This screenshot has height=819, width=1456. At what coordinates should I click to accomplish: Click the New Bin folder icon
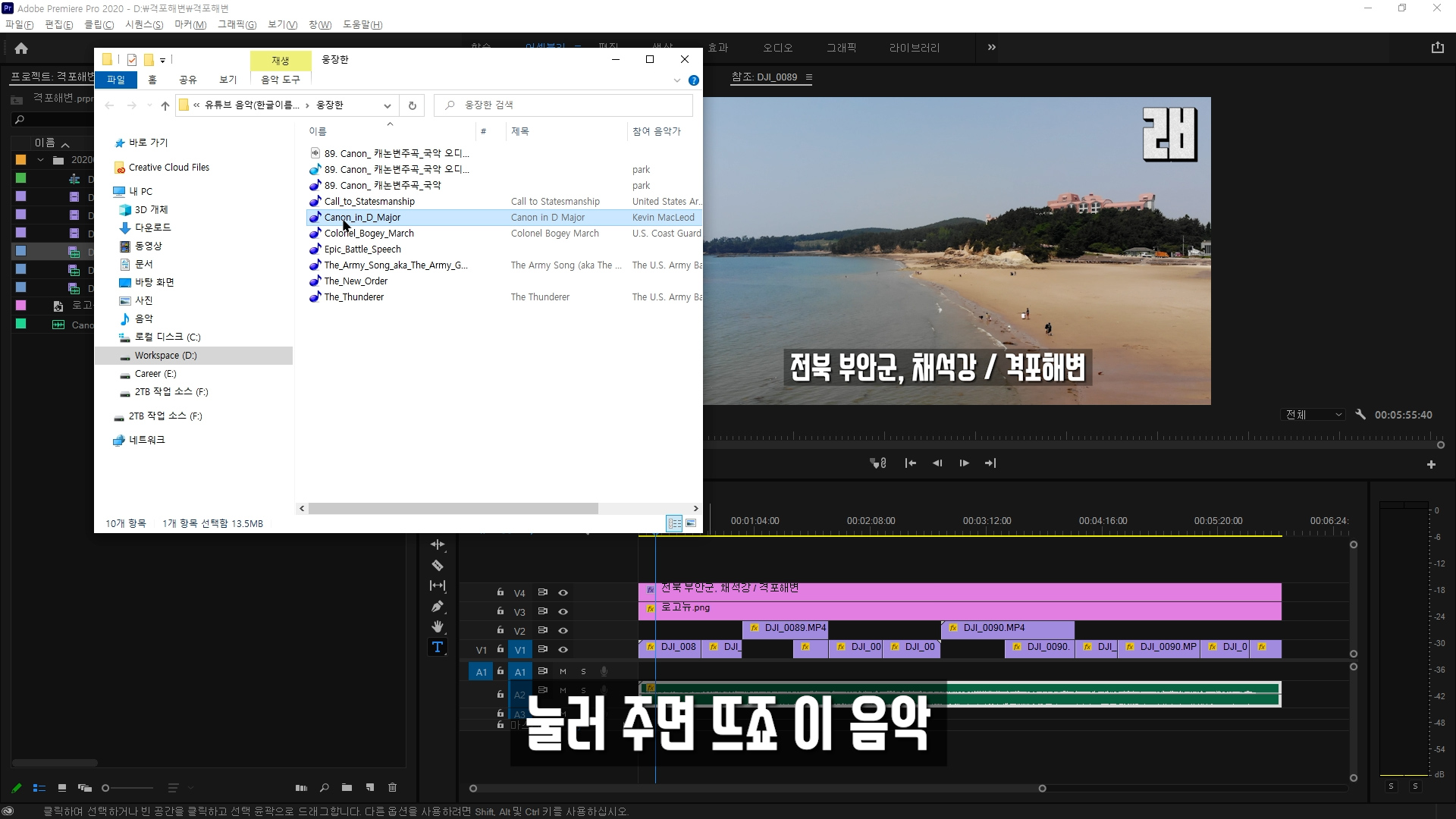[x=347, y=787]
